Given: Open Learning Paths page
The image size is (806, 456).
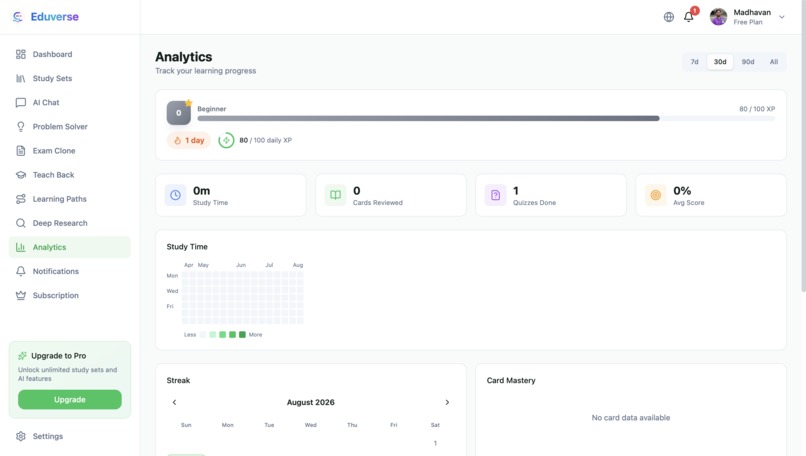Looking at the screenshot, I should click(70, 199).
